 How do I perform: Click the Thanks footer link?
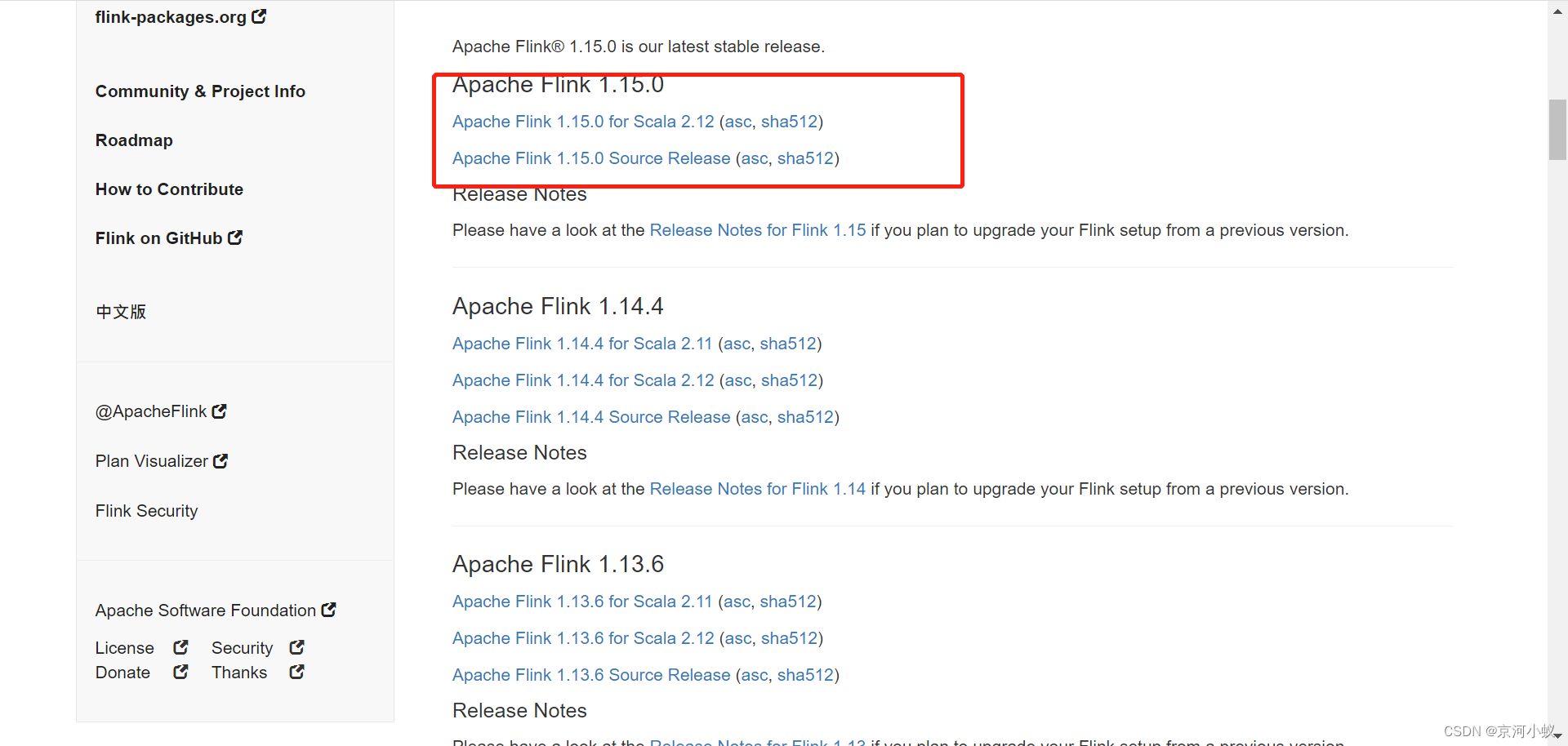point(239,673)
